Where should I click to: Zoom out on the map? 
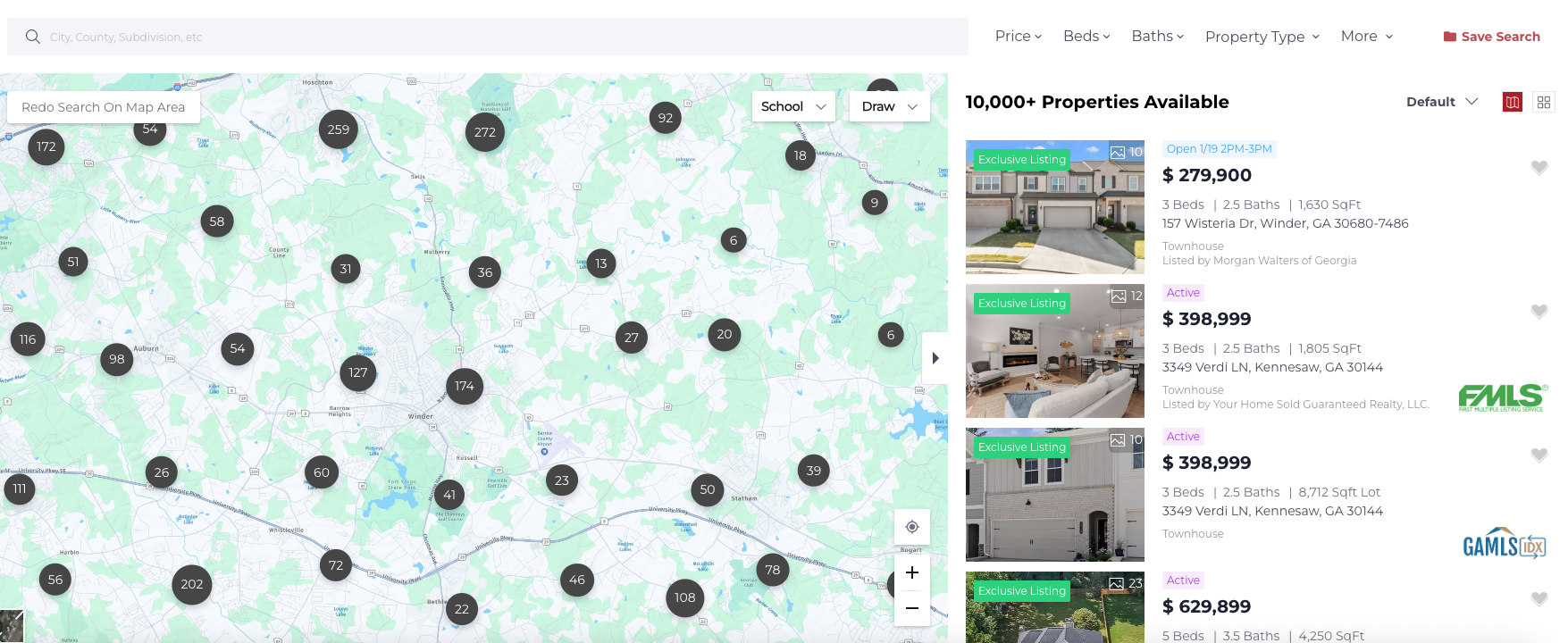912,608
